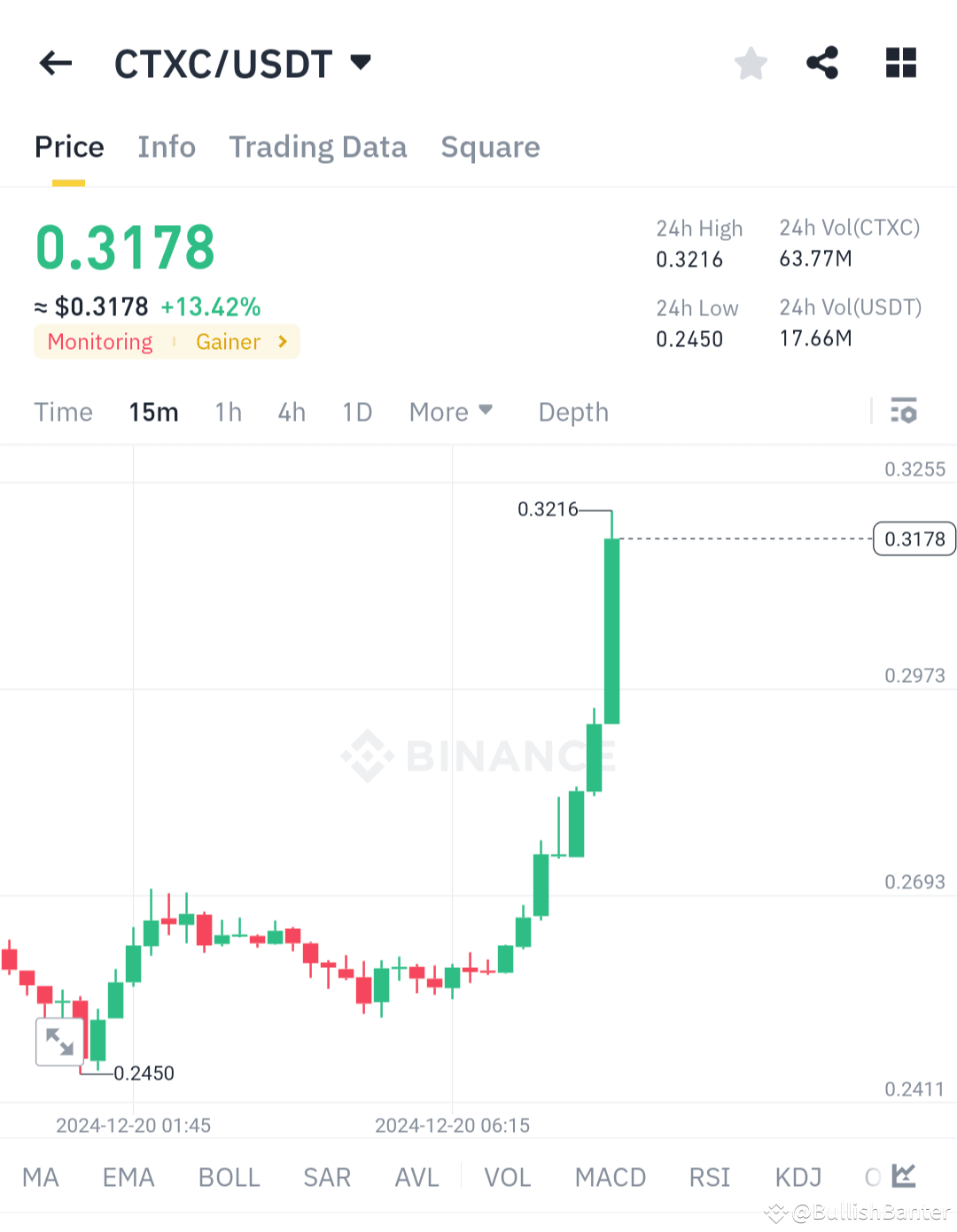Switch to the Trading Data tab
Screen dimensions: 957x1232
click(318, 147)
